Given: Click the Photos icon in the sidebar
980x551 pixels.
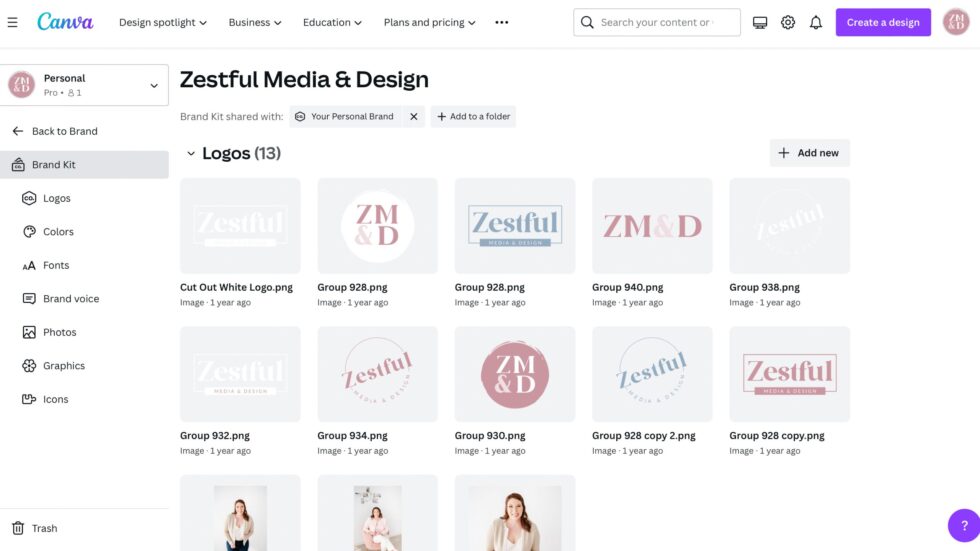Looking at the screenshot, I should click(29, 332).
